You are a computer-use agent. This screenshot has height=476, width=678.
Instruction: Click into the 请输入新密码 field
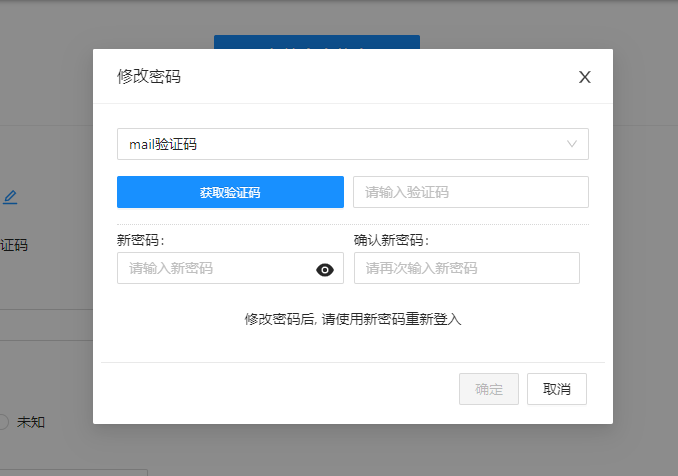215,268
